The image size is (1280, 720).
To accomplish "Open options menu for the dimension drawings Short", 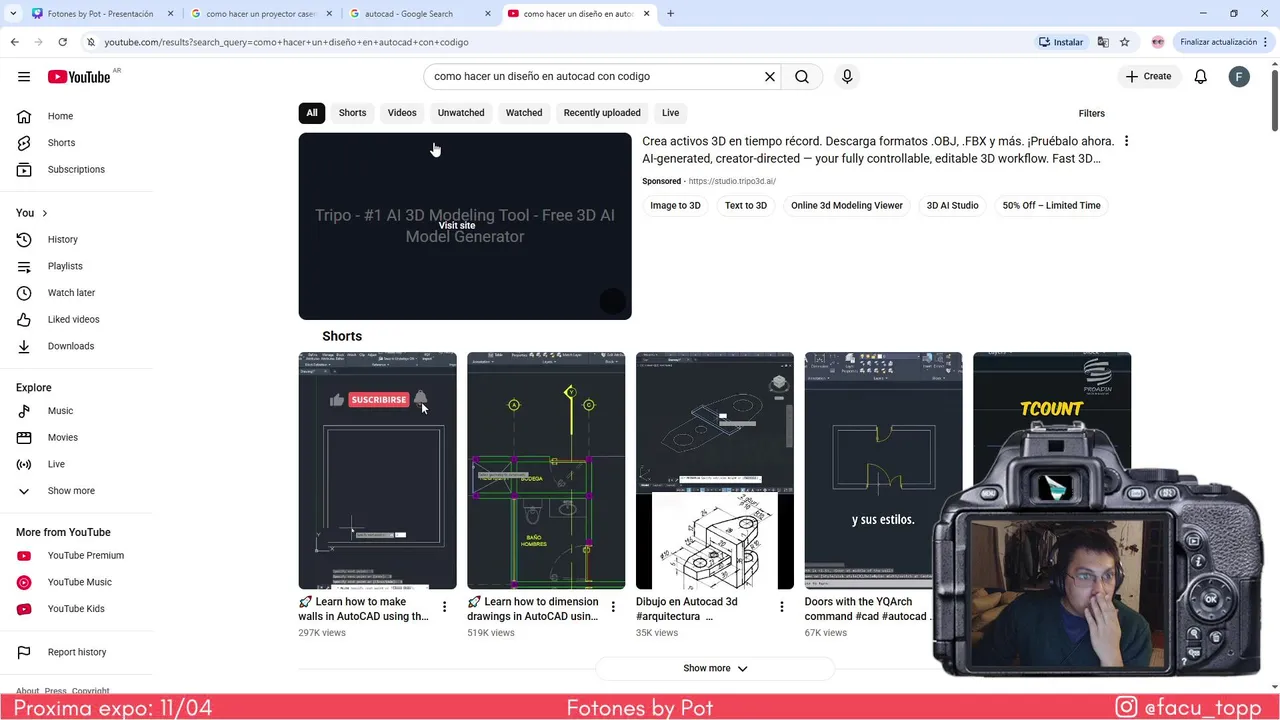I will [613, 607].
